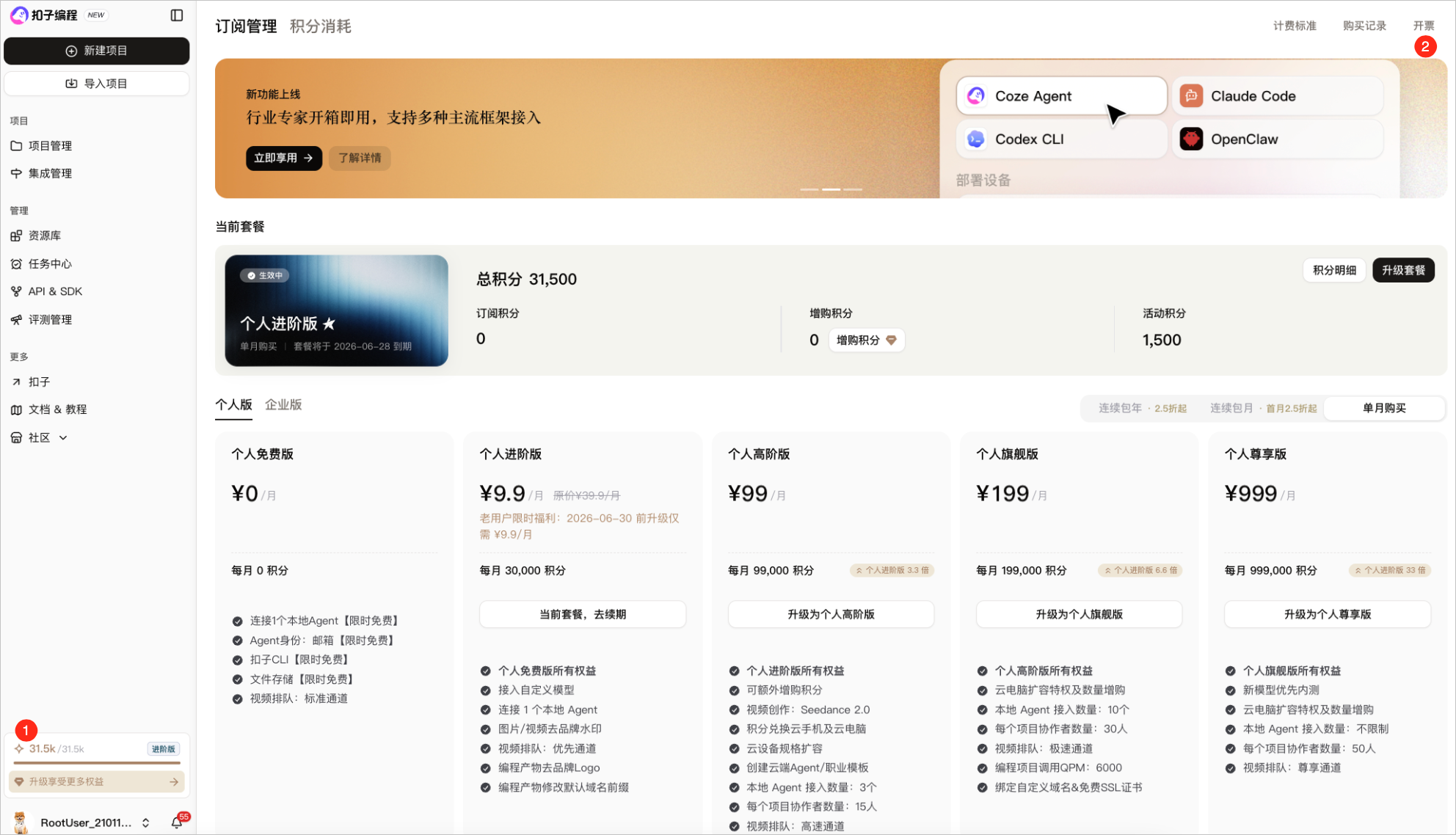1456x835 pixels.
Task: Click the third banner carousel indicator
Action: click(853, 189)
